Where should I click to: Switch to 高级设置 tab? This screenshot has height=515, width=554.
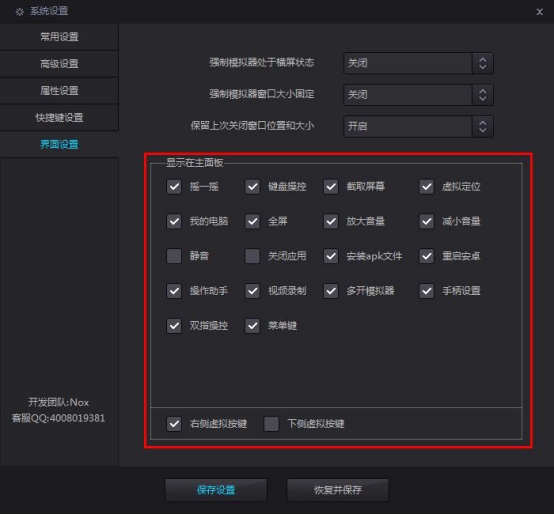pyautogui.click(x=59, y=64)
